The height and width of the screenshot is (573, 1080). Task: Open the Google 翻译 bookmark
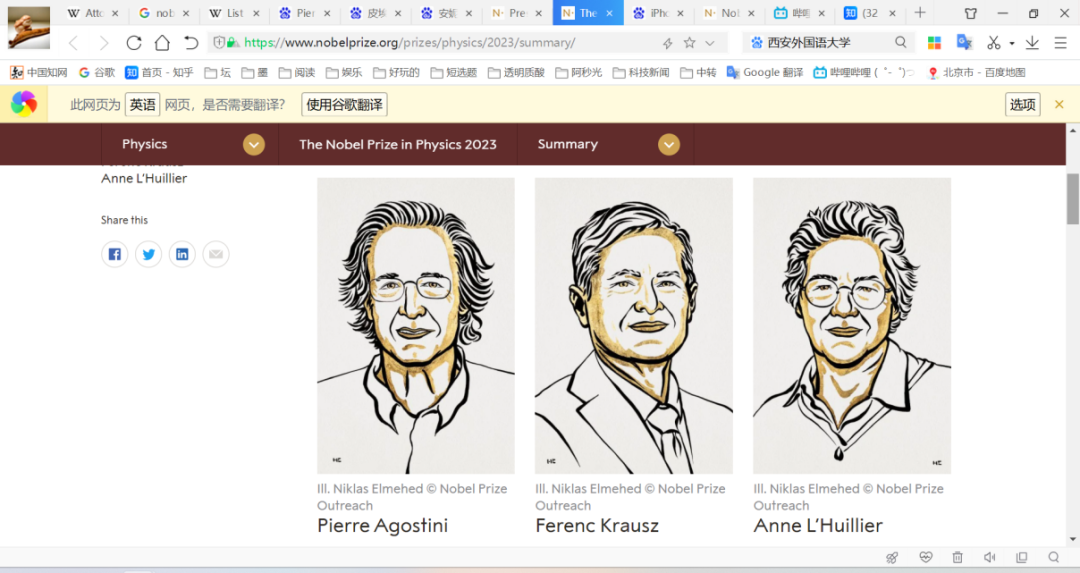(x=765, y=73)
